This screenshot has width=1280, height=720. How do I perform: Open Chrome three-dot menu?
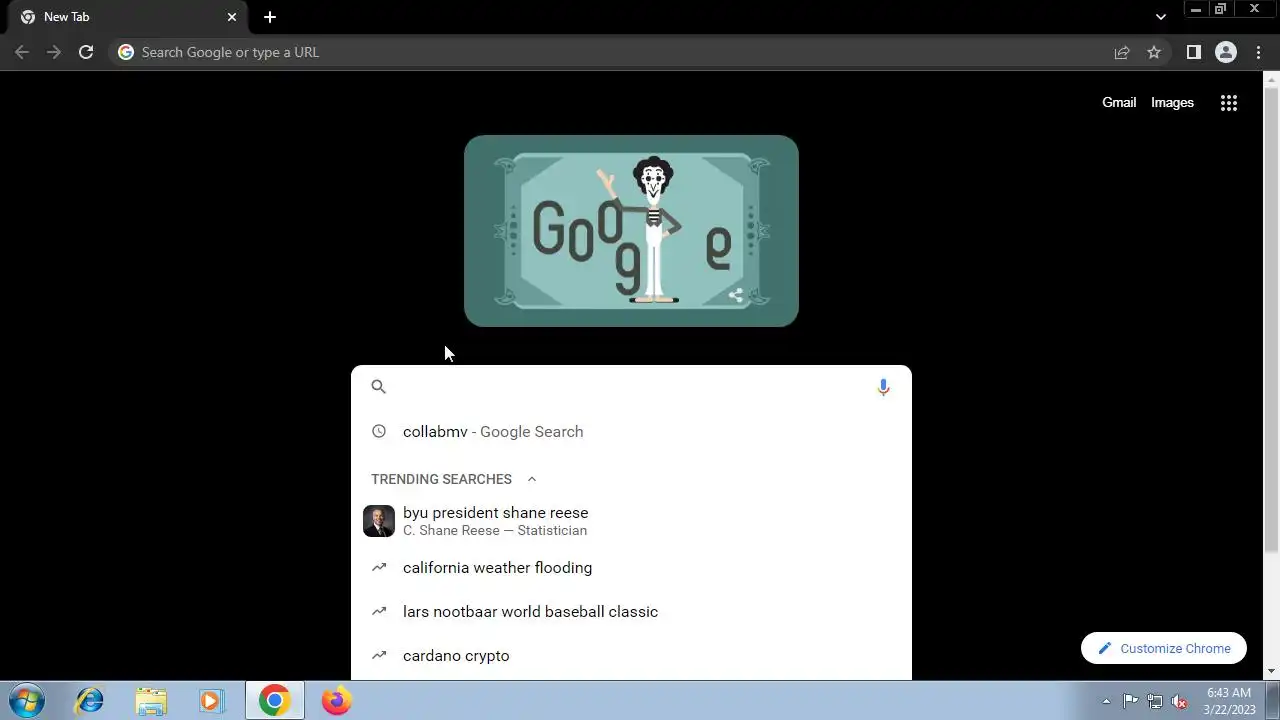1258,52
